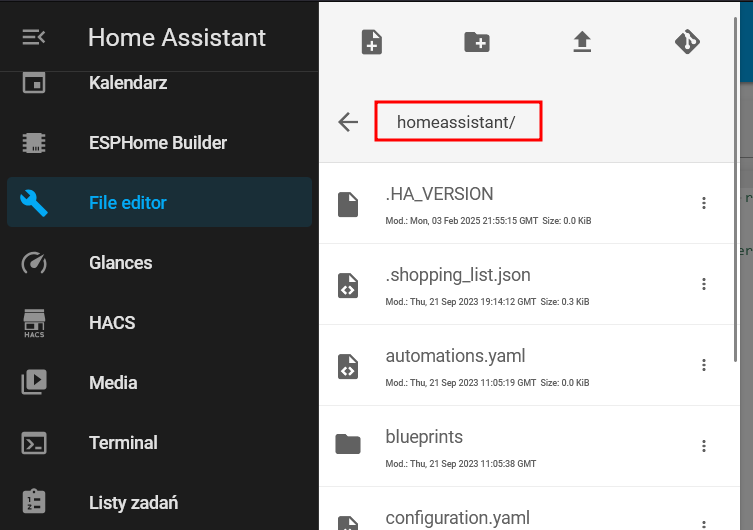Click the homeassistant/ path label

click(456, 122)
